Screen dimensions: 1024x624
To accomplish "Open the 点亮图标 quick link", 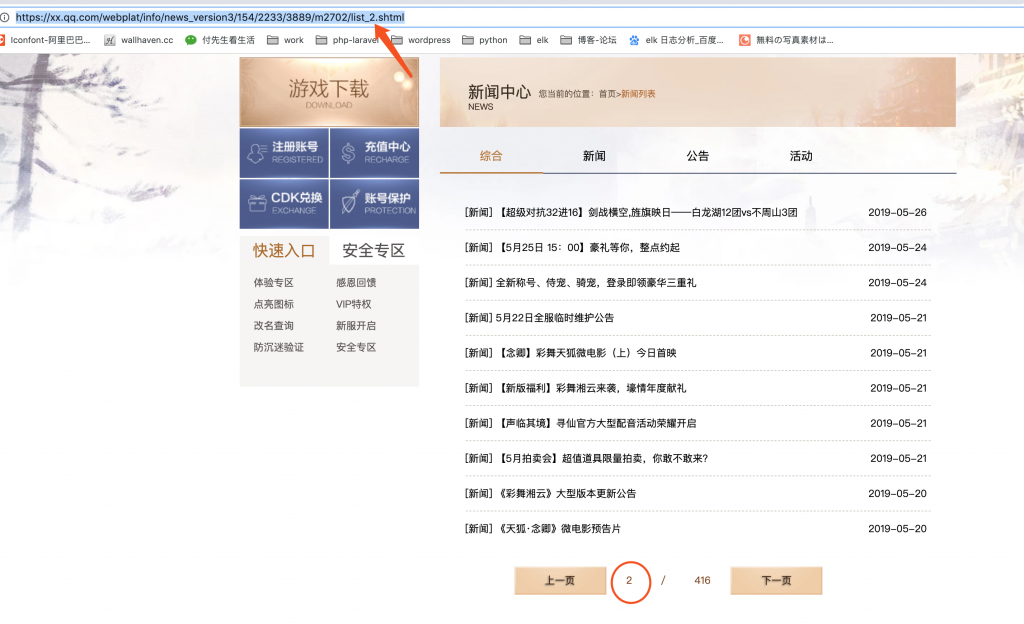I will [274, 304].
